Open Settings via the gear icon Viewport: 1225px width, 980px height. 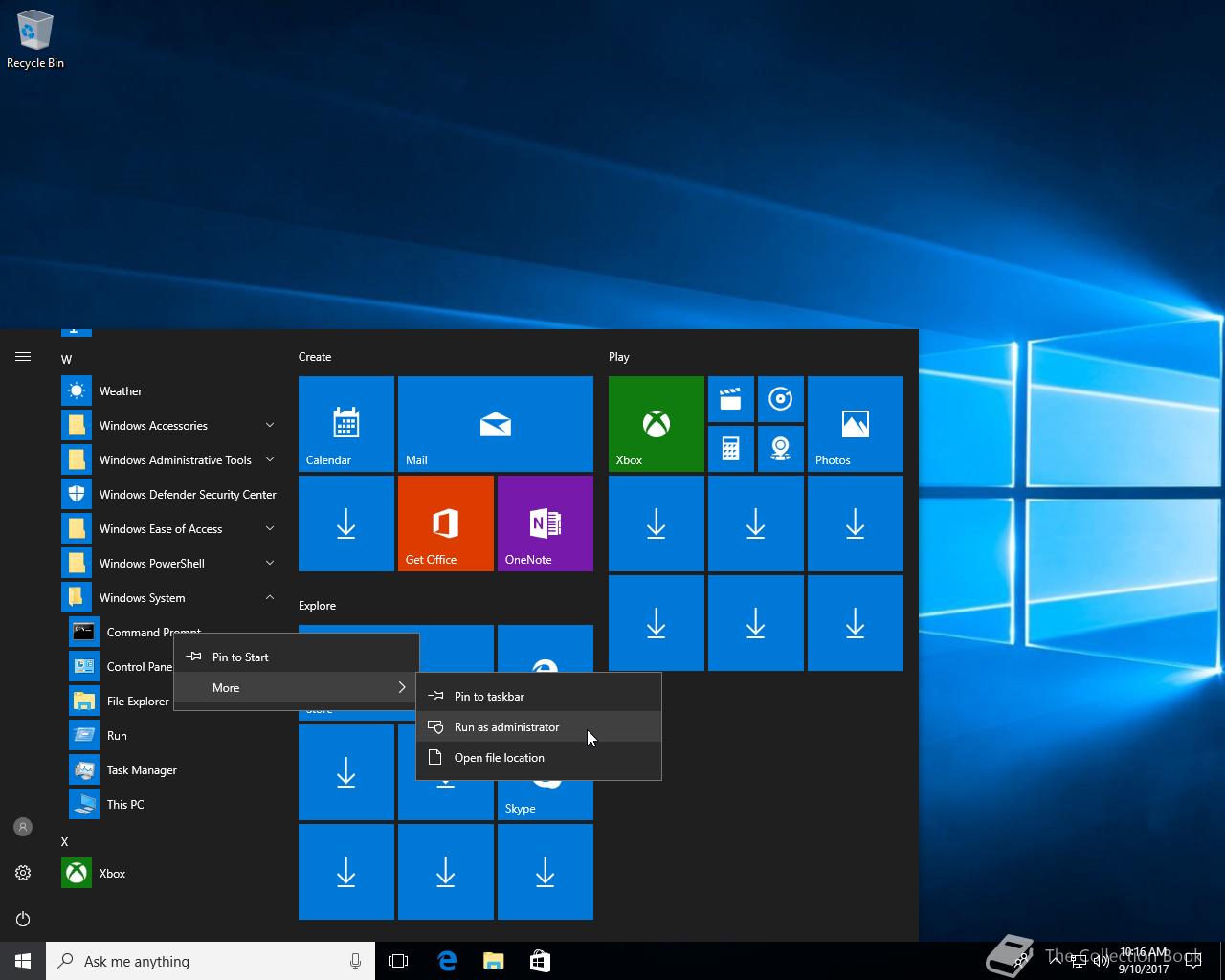pyautogui.click(x=23, y=873)
